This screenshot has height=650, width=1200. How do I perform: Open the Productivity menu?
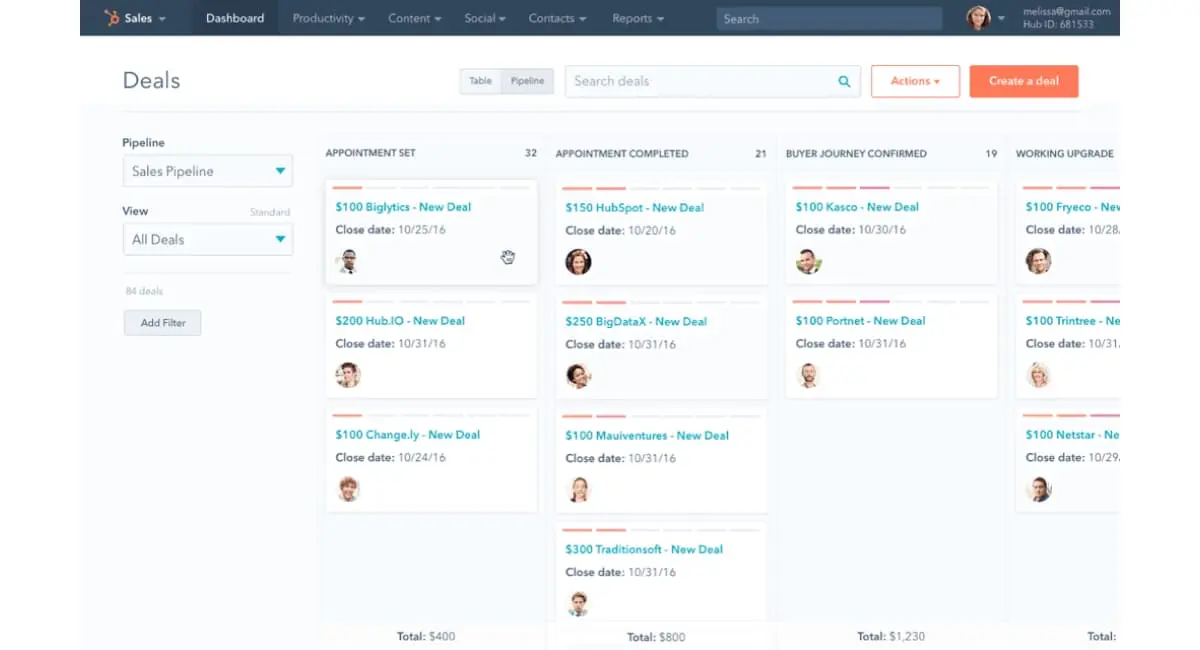[328, 17]
